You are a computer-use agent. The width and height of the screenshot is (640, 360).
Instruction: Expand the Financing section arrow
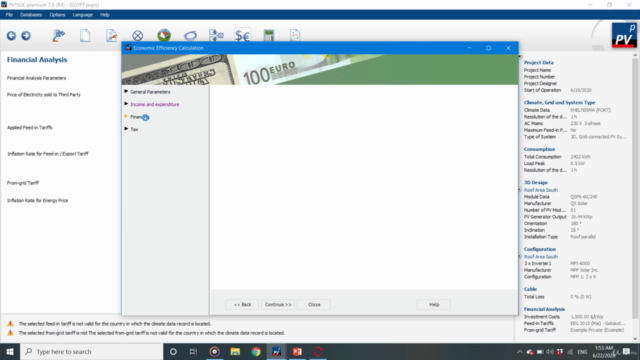[126, 116]
